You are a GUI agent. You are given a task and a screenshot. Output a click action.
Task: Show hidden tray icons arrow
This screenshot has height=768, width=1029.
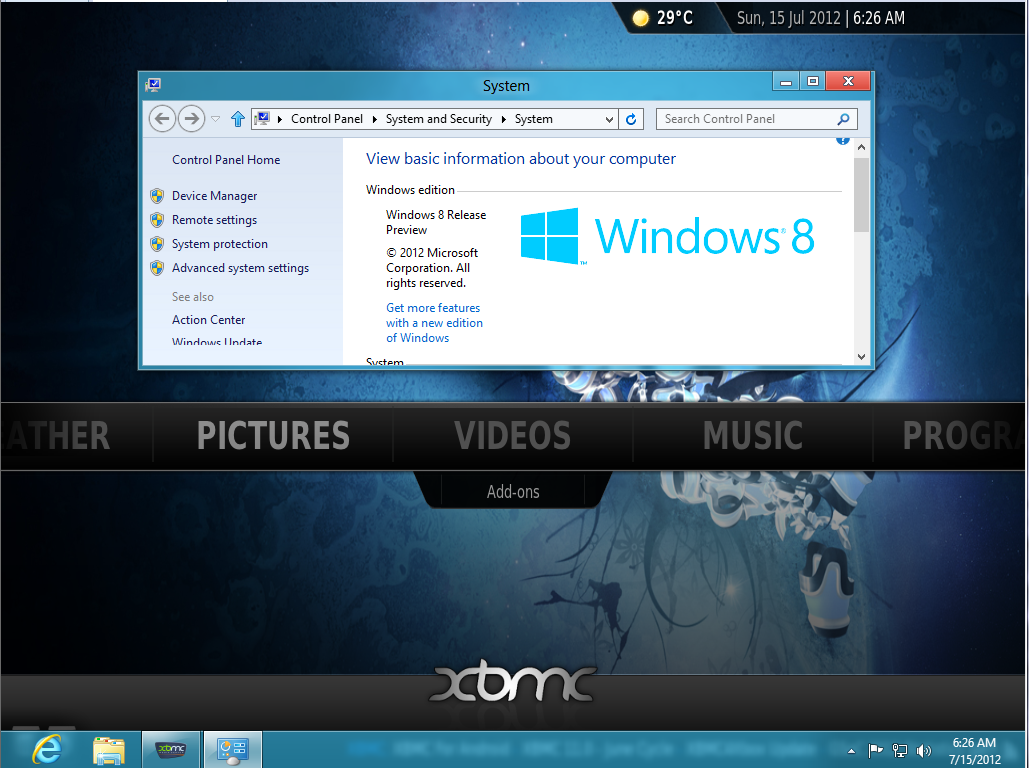coord(851,751)
